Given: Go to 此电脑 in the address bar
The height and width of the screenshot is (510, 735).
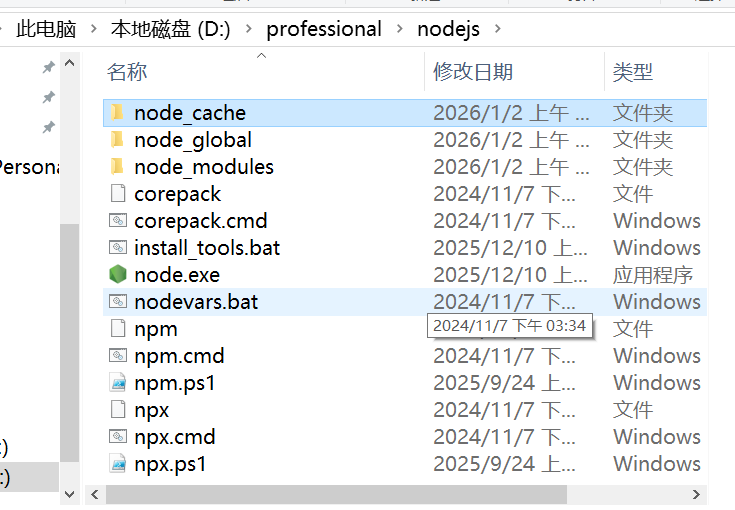Looking at the screenshot, I should point(46,29).
